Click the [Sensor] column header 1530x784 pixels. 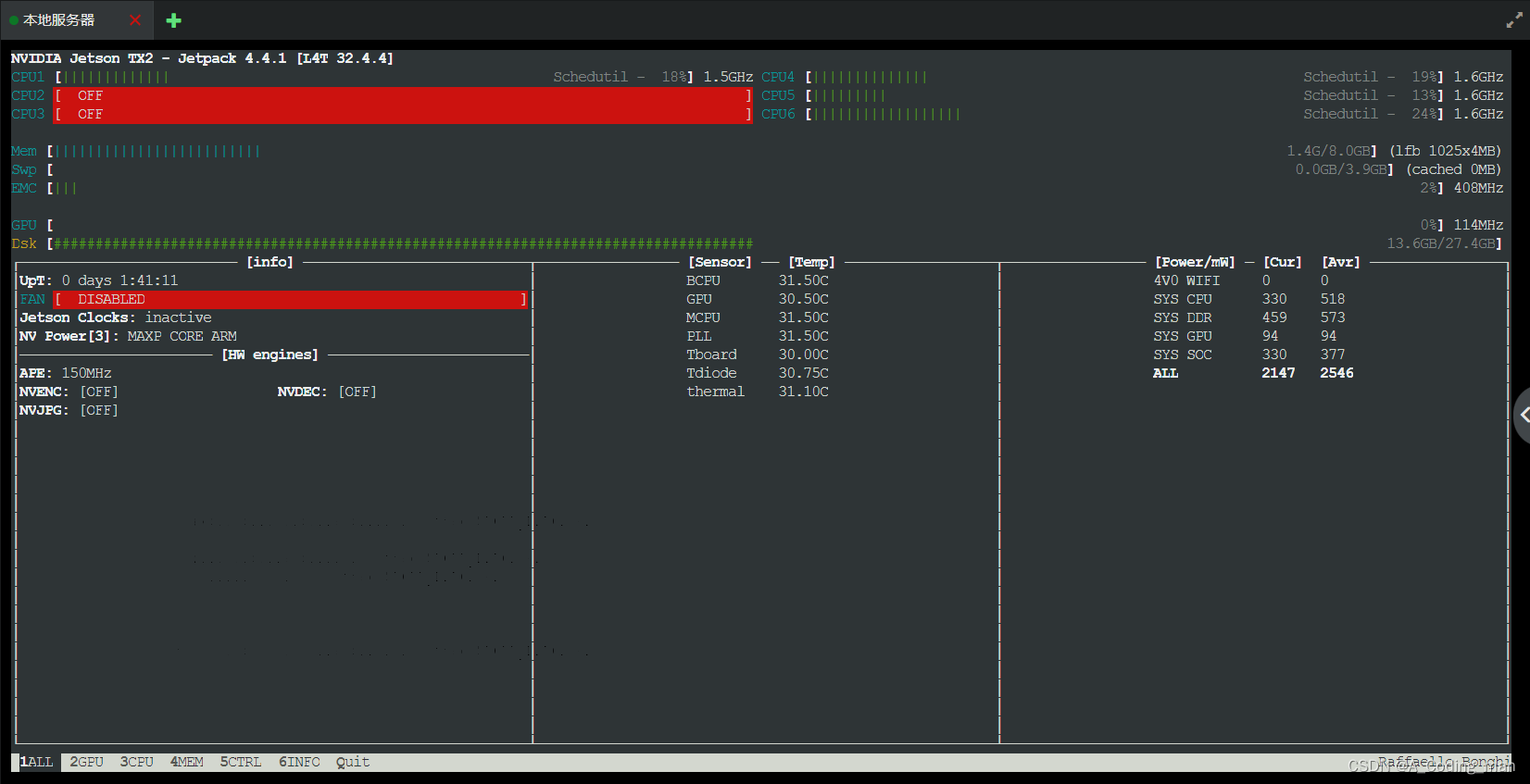coord(720,262)
